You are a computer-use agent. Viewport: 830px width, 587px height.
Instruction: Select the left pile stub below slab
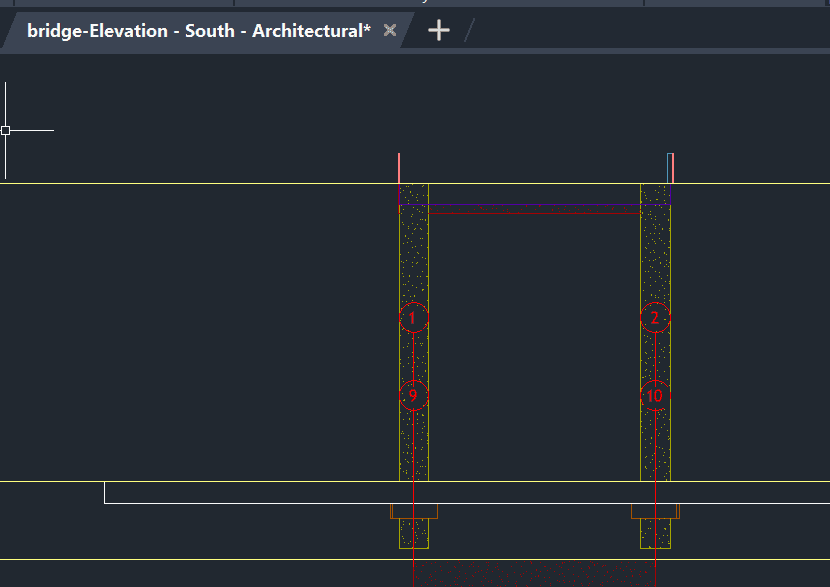pos(414,534)
